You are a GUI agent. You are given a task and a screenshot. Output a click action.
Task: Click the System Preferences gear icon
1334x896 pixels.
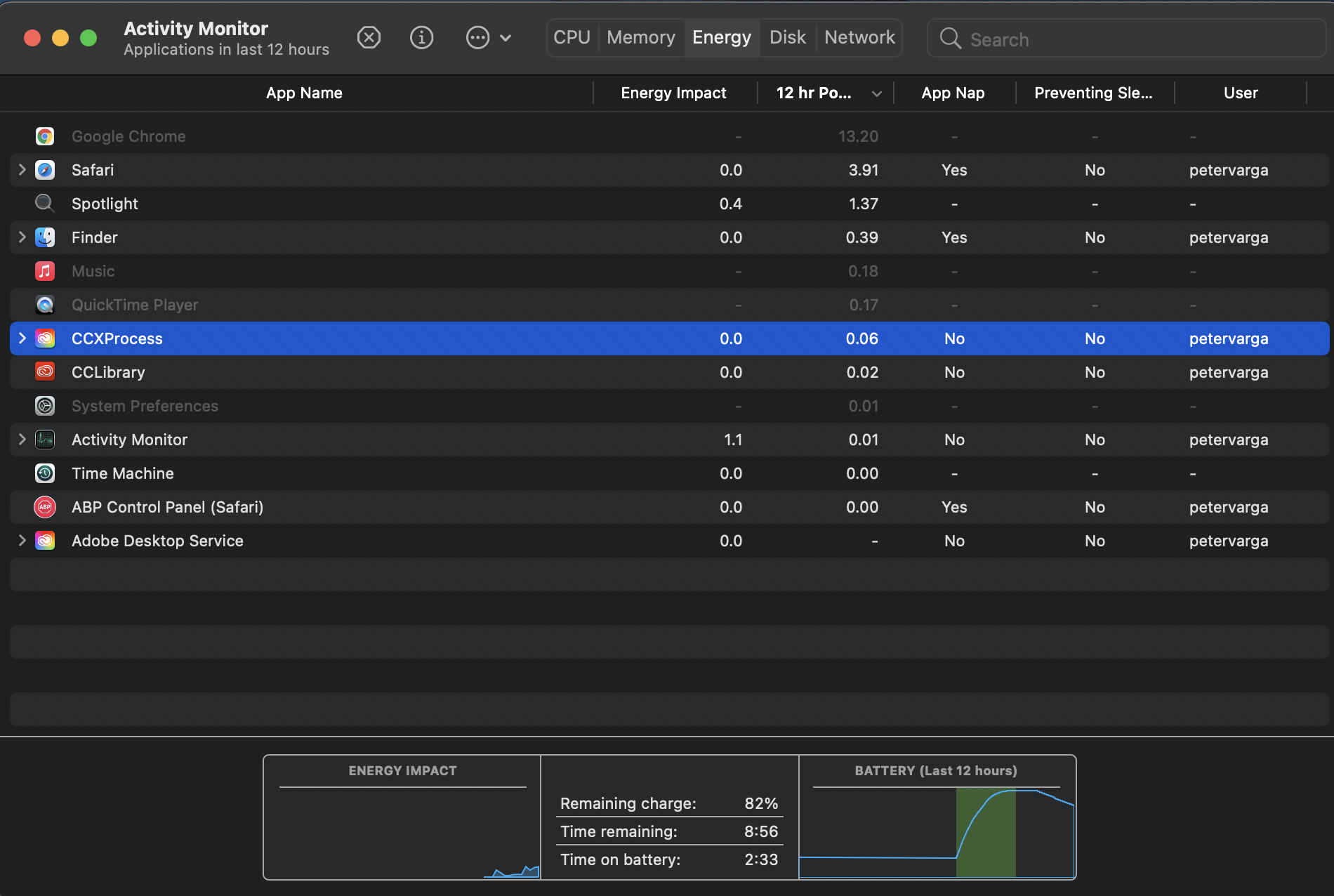pos(45,406)
